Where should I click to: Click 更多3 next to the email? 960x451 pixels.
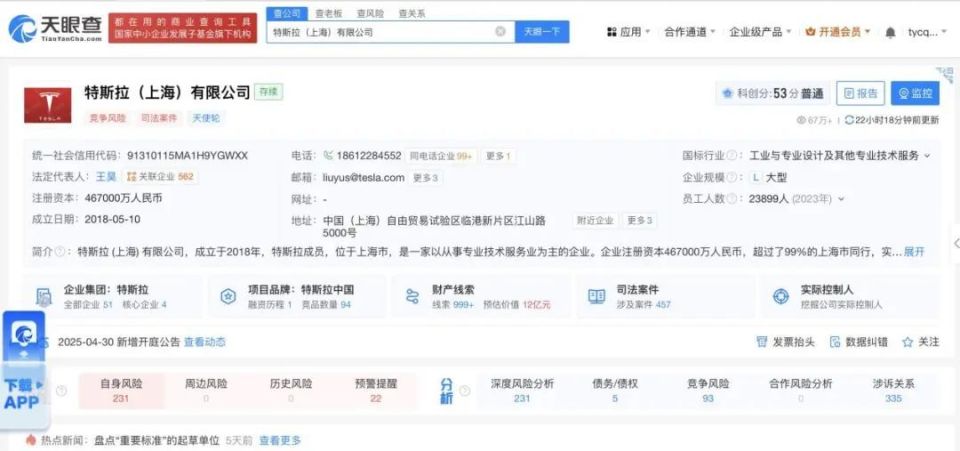tap(426, 178)
